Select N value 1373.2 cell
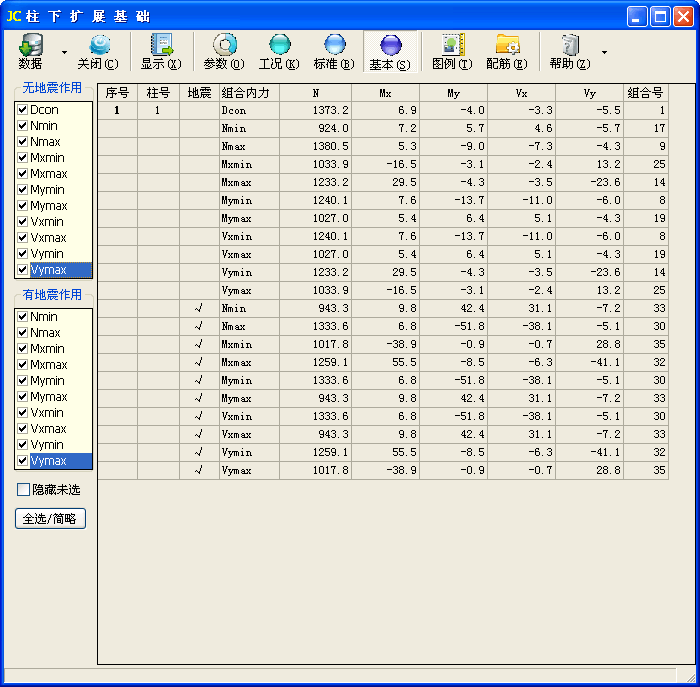Viewport: 700px width, 687px height. coord(316,110)
